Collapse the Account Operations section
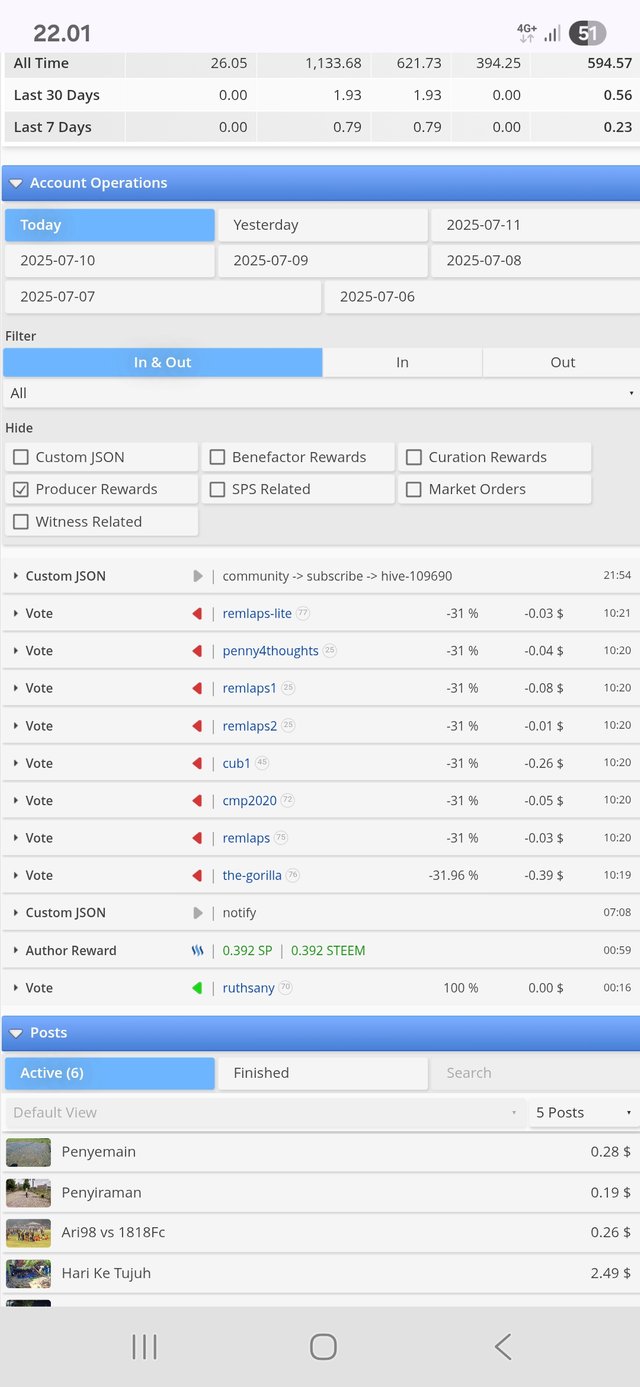 (17, 183)
